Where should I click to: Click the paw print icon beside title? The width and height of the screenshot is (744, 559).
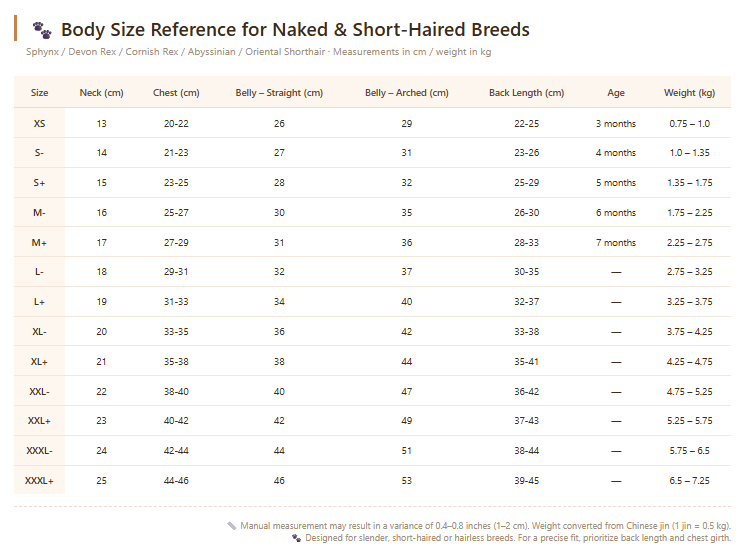click(42, 30)
